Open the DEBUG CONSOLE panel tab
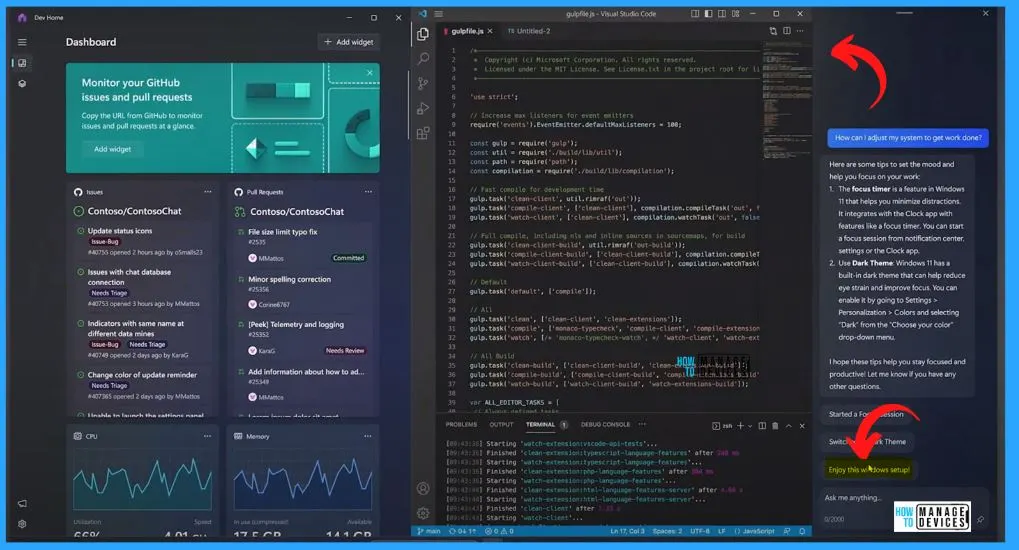This screenshot has height=550, width=1019. (x=606, y=425)
